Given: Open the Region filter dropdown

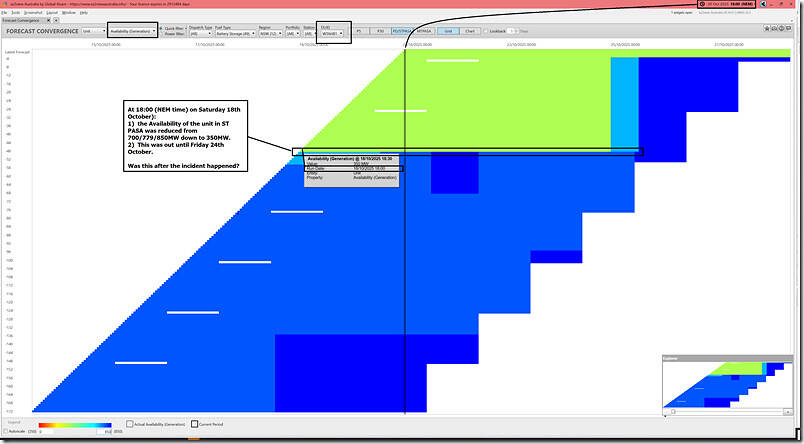Looking at the screenshot, I should click(269, 33).
